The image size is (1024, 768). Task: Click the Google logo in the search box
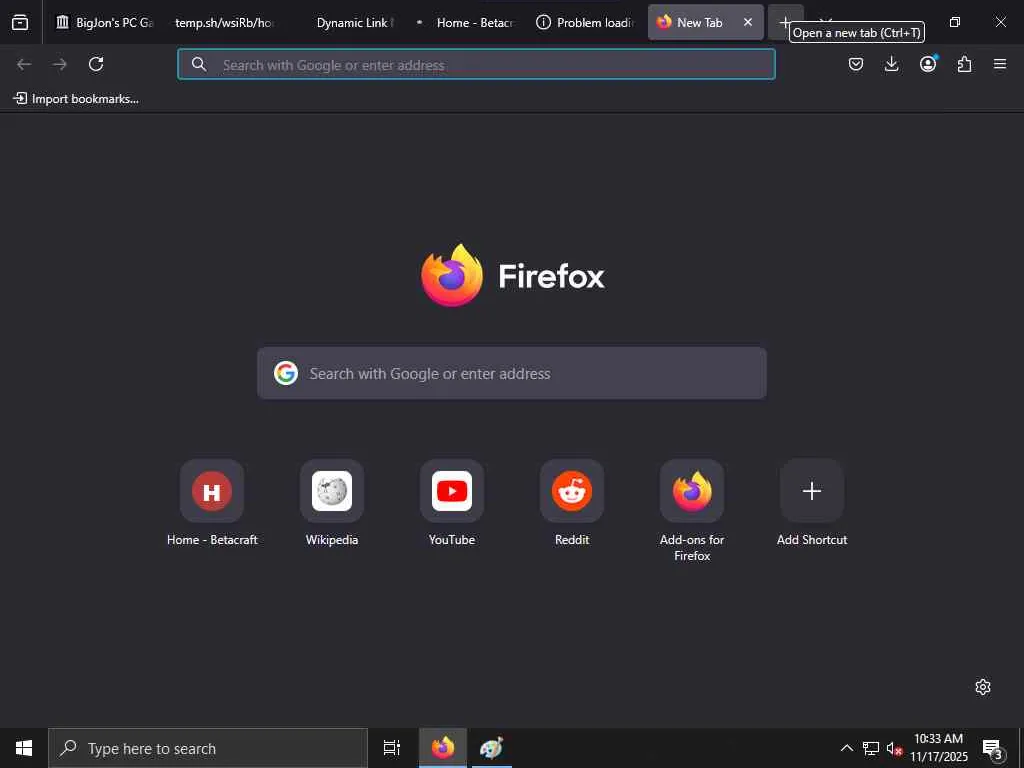tap(286, 373)
